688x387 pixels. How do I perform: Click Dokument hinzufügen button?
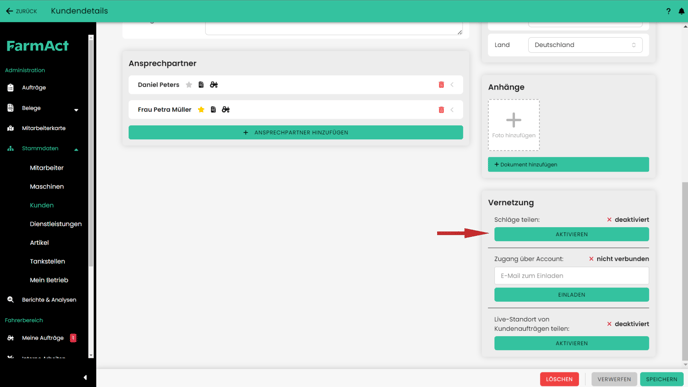[568, 165]
